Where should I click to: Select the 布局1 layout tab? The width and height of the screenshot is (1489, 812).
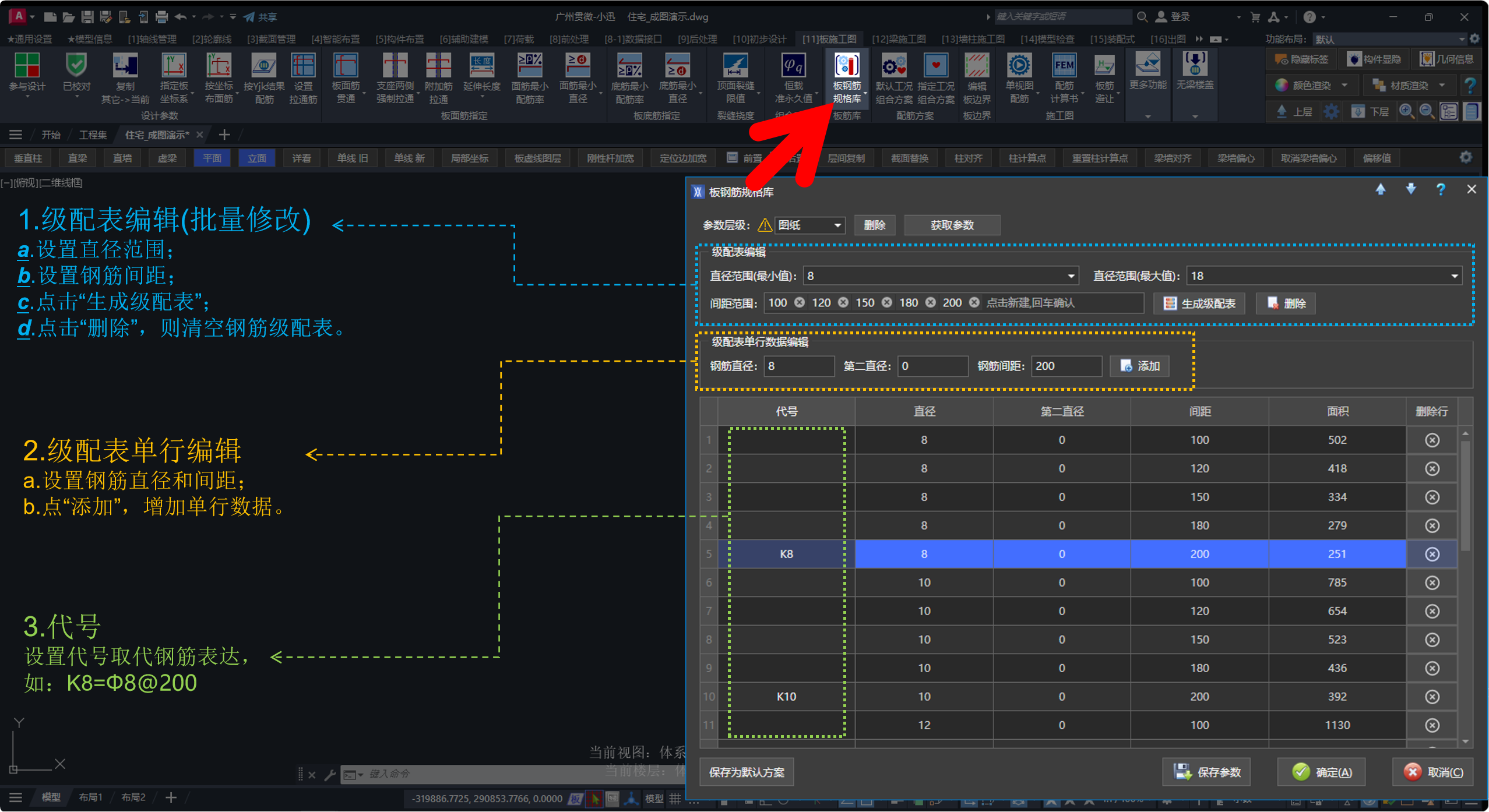pos(90,797)
